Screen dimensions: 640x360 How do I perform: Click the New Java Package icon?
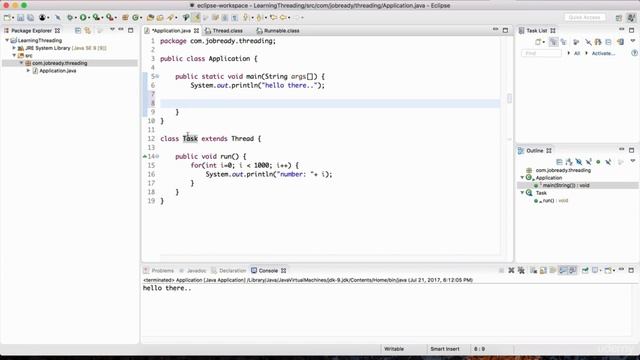[x=125, y=18]
